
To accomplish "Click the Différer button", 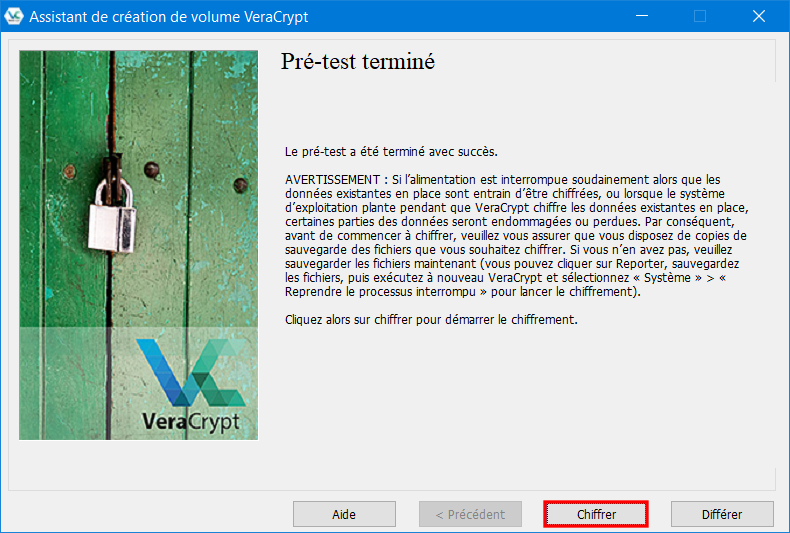I will (x=722, y=514).
